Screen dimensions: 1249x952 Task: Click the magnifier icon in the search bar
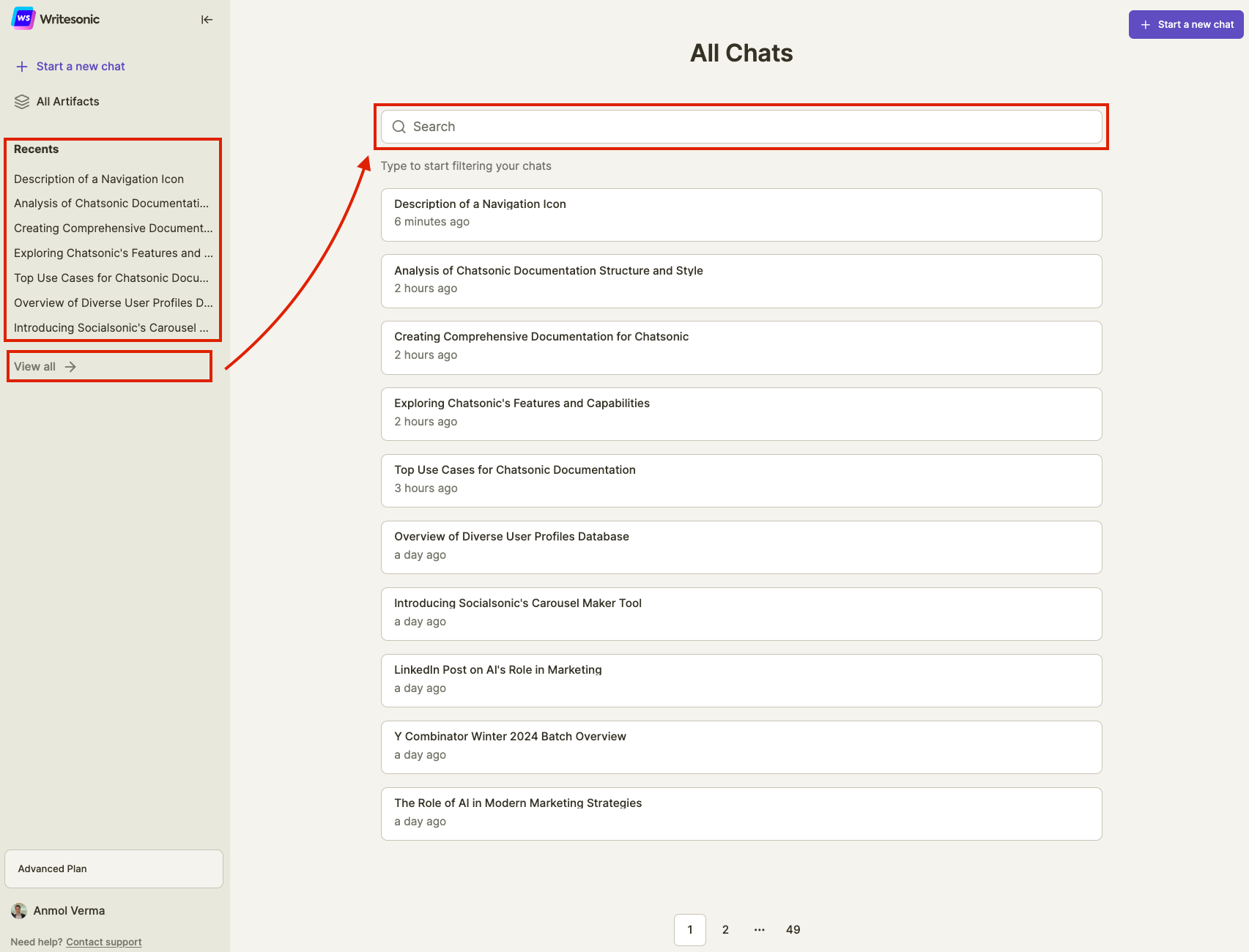point(399,127)
